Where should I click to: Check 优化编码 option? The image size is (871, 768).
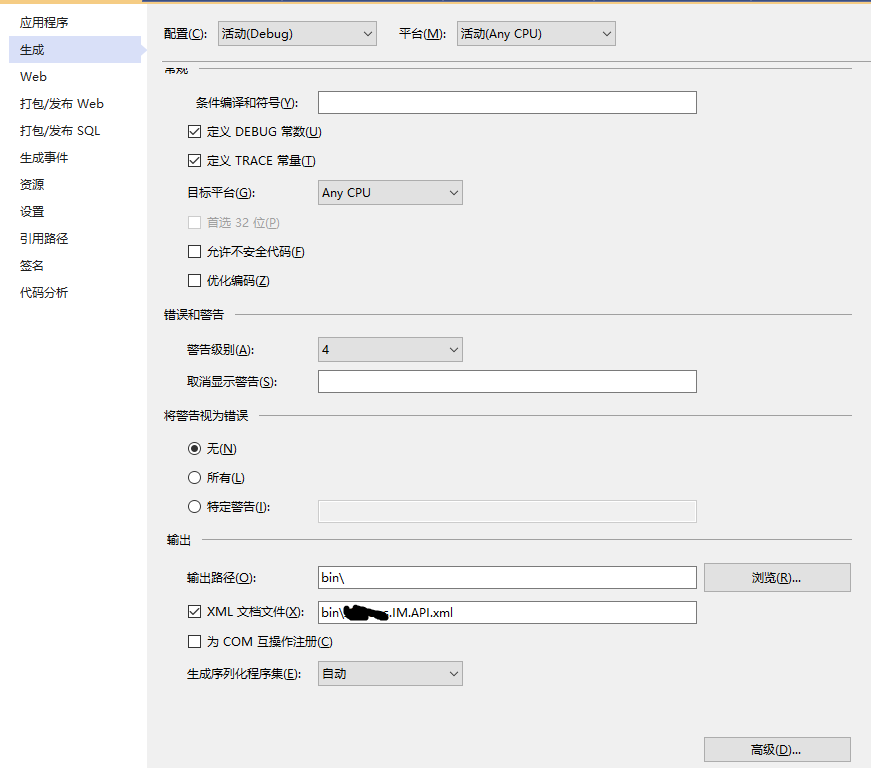tap(194, 280)
